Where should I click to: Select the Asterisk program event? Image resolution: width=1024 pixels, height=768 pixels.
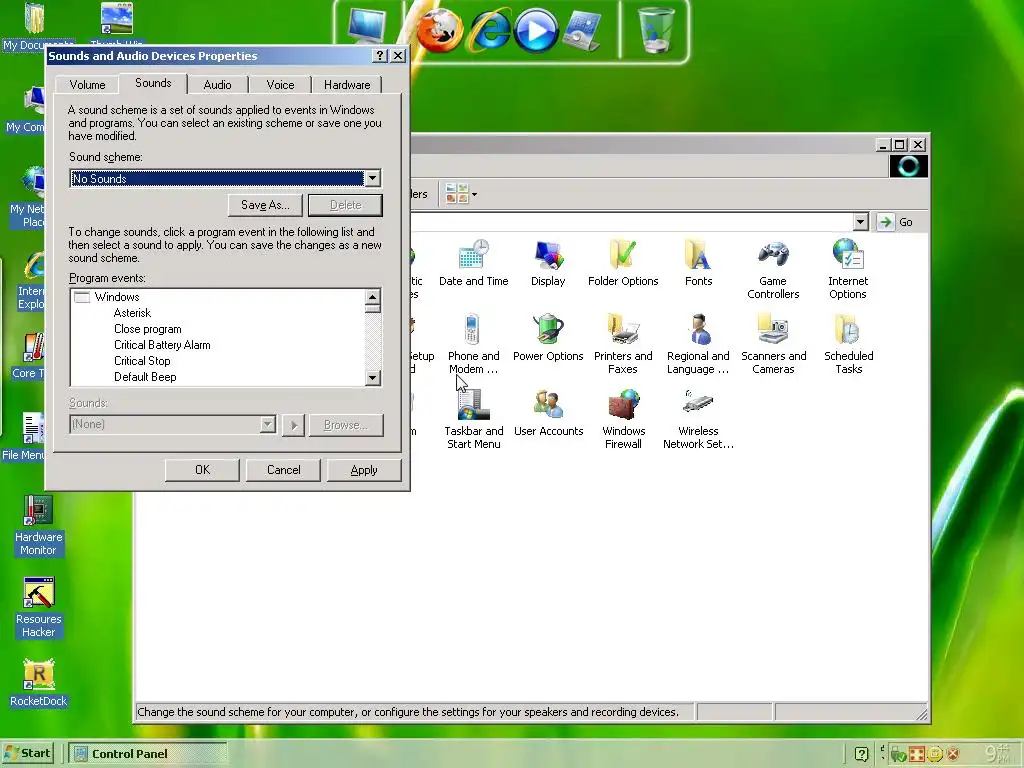pyautogui.click(x=133, y=313)
